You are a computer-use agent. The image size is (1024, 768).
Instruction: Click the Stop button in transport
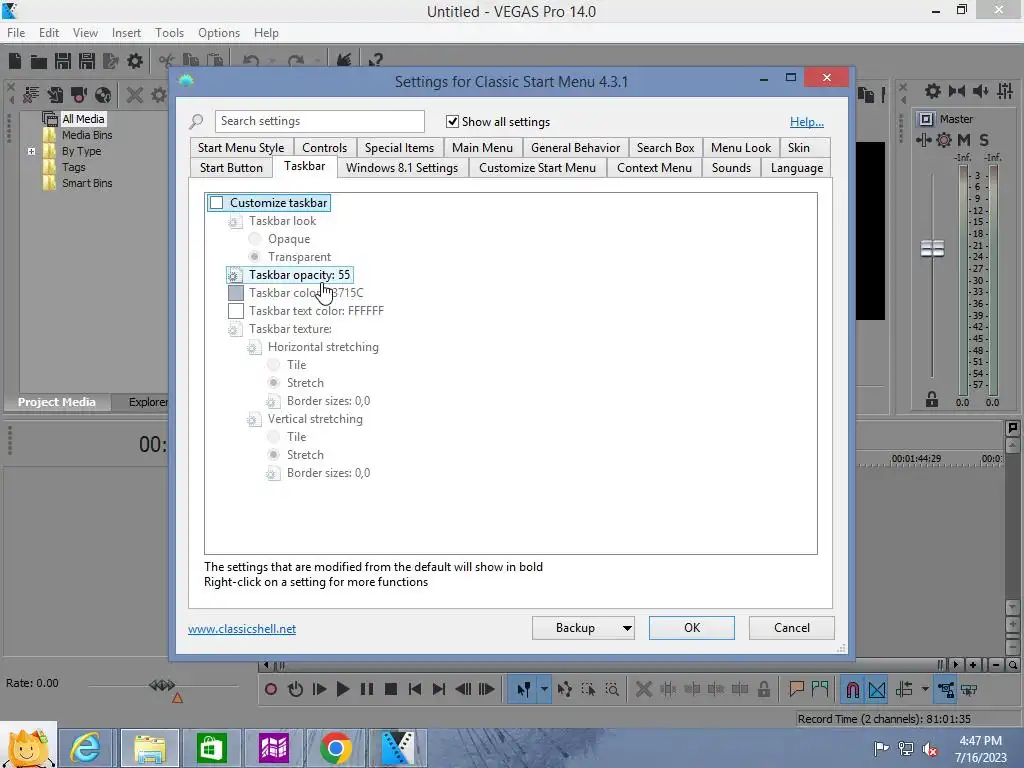click(391, 690)
